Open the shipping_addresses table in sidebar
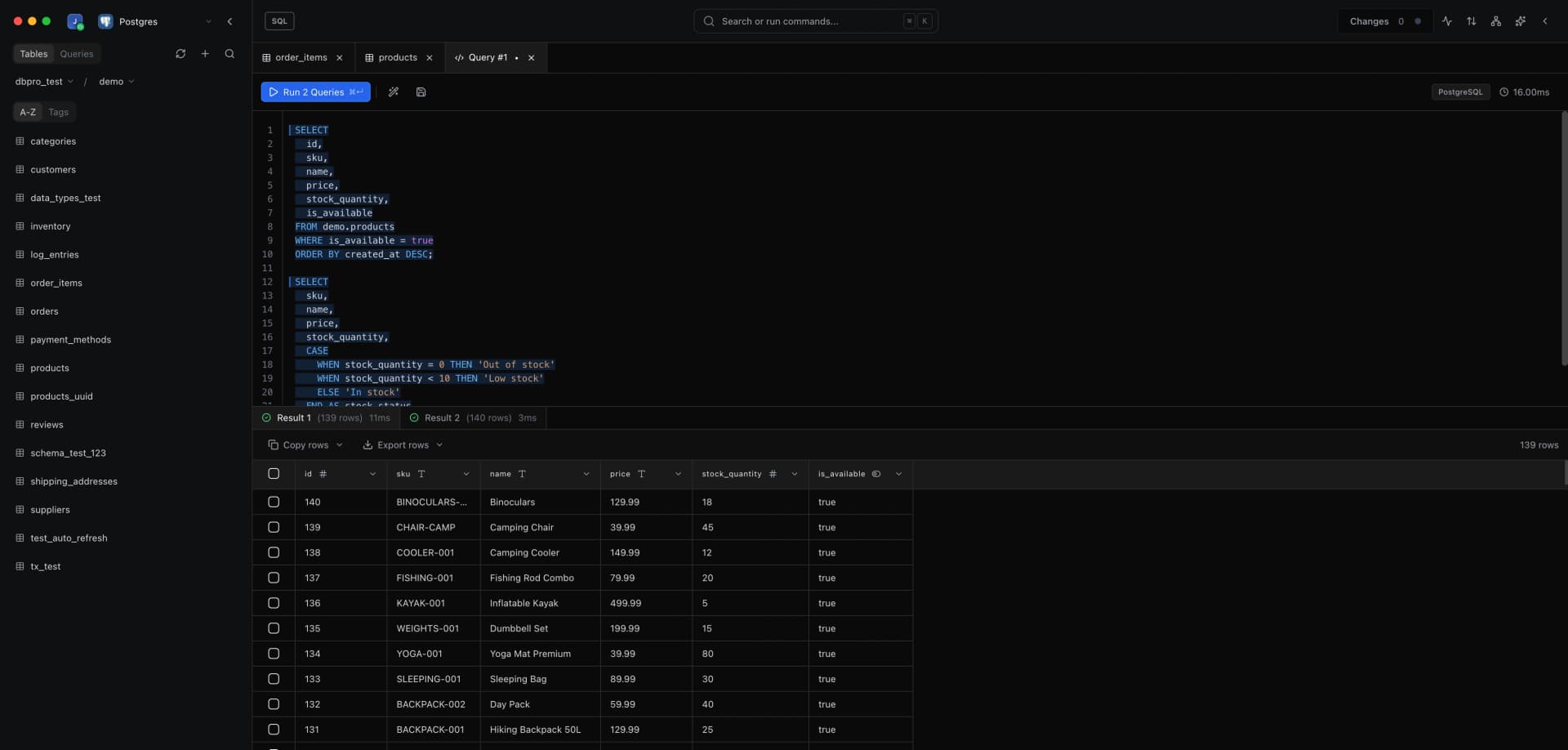Viewport: 1568px width, 750px height. tap(73, 481)
